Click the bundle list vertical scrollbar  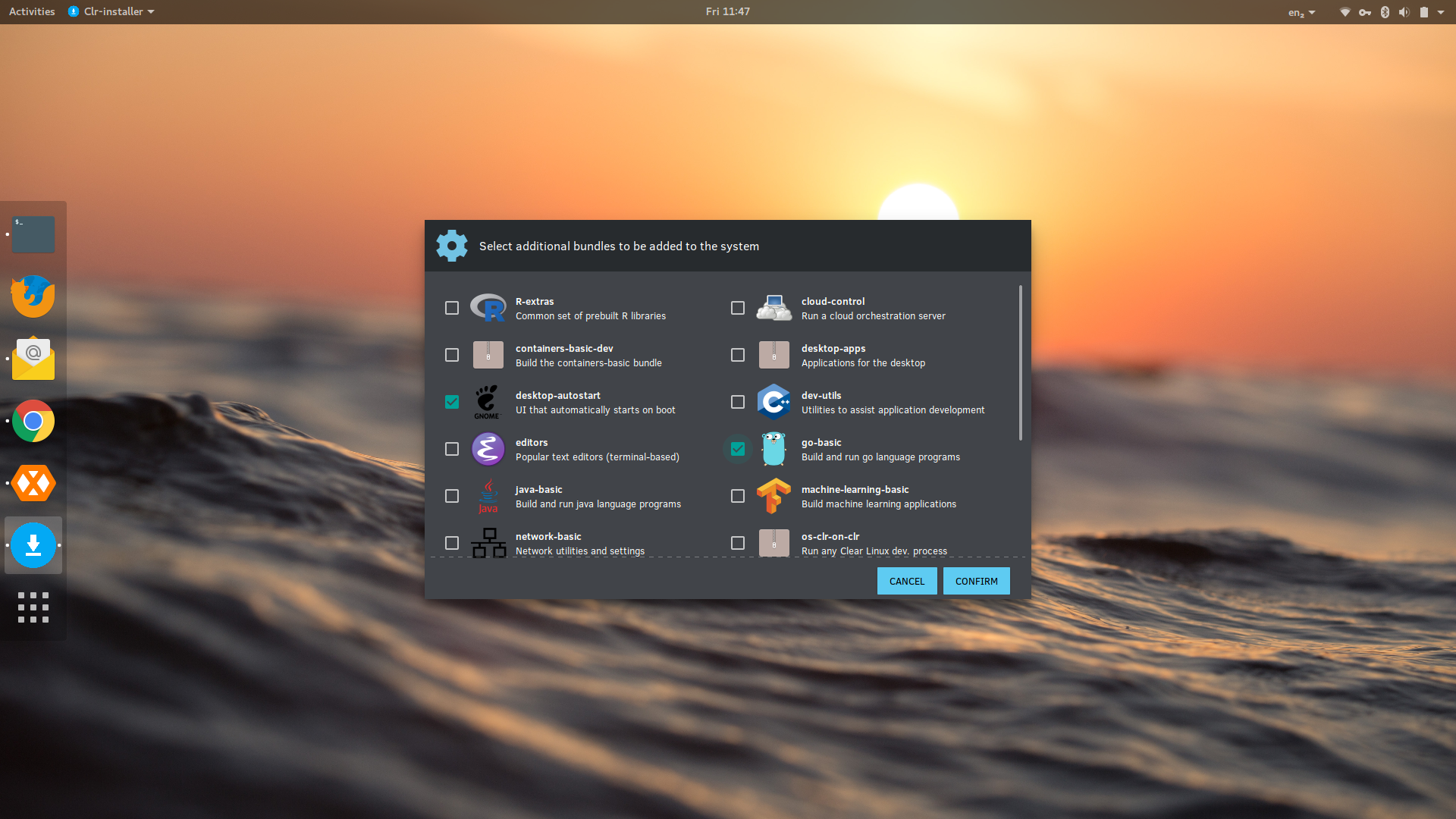point(1021,362)
